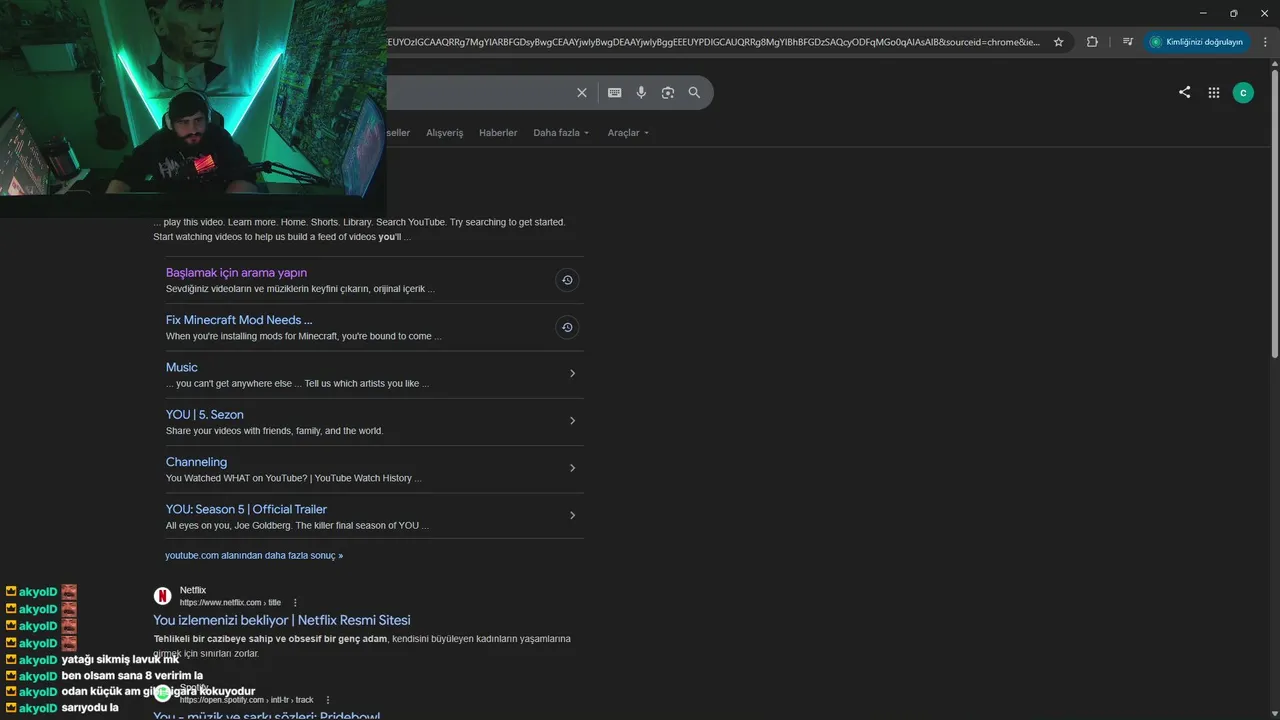1280x720 pixels.
Task: Open the Chrome three-dot menu
Action: pyautogui.click(x=1264, y=42)
